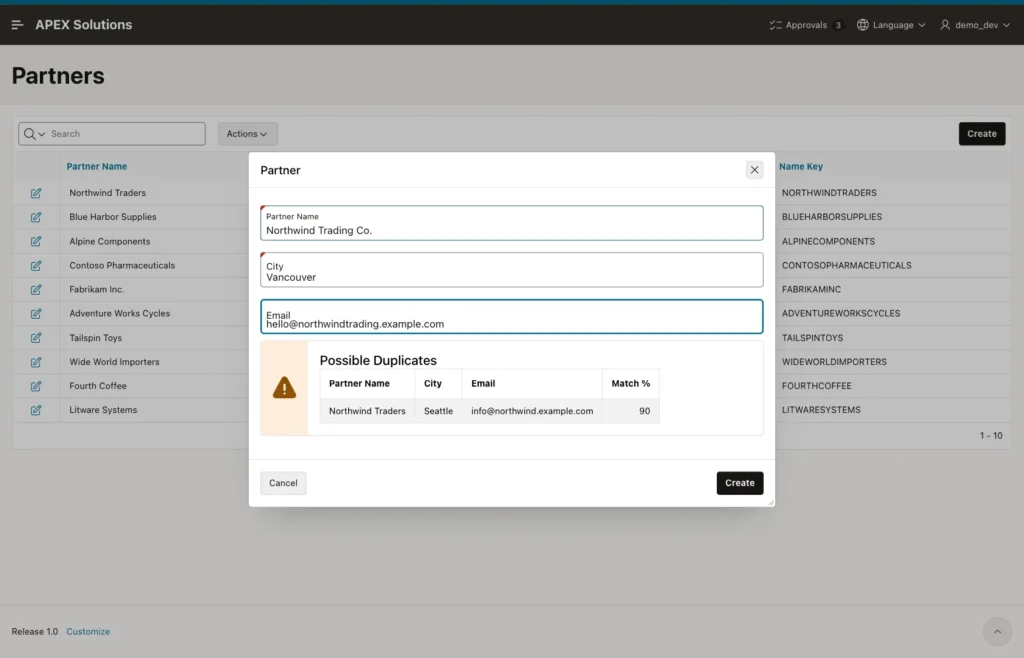The height and width of the screenshot is (658, 1024).
Task: Sort by the Name Key column header
Action: click(801, 166)
